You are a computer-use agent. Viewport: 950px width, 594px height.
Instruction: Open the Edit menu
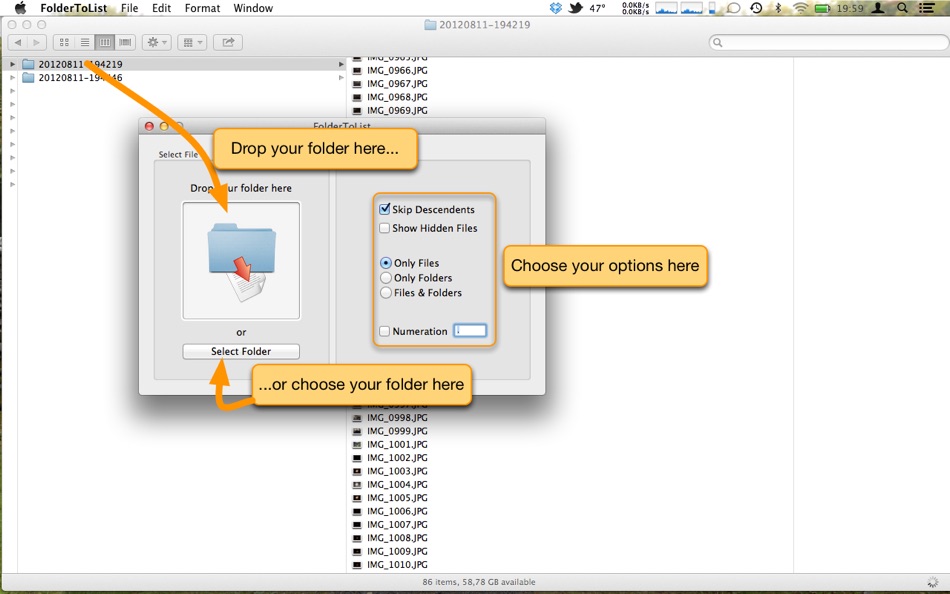coord(161,8)
